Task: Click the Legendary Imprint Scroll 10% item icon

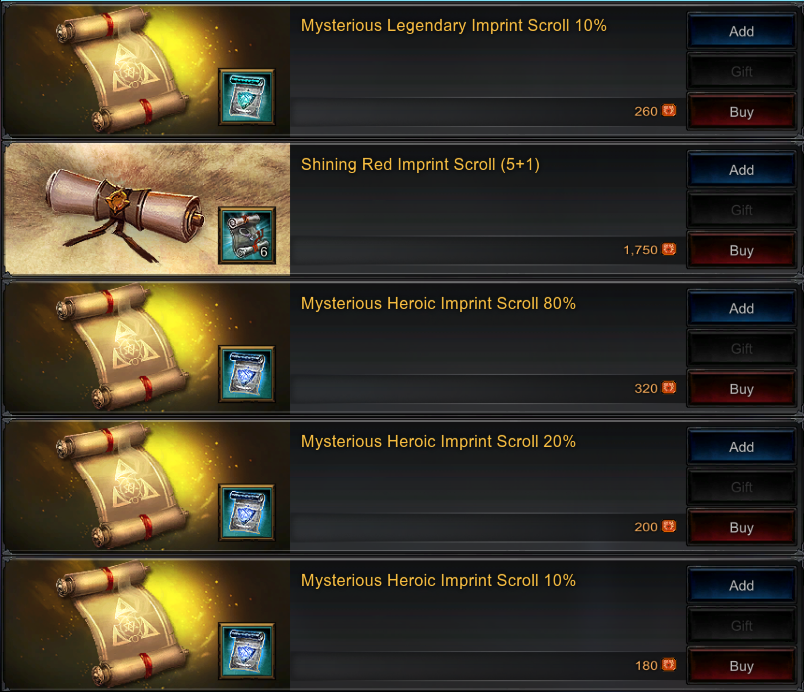Action: (x=247, y=97)
